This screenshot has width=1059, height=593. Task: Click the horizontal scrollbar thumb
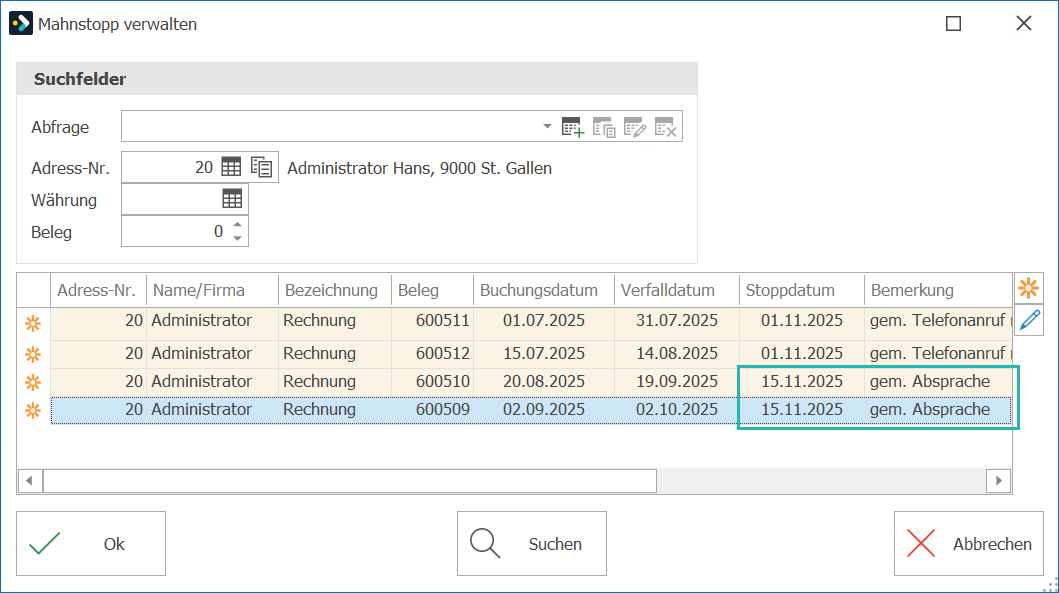click(350, 481)
